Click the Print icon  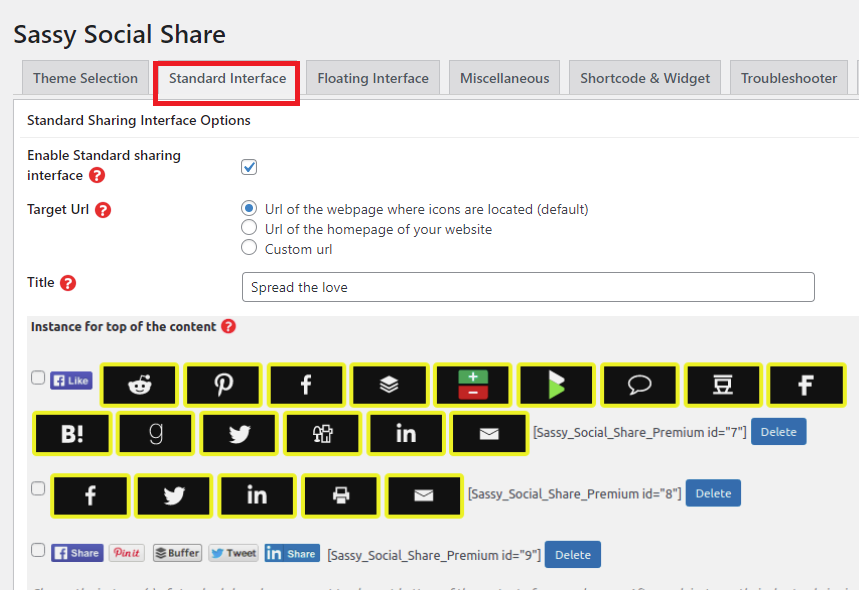pyautogui.click(x=341, y=496)
